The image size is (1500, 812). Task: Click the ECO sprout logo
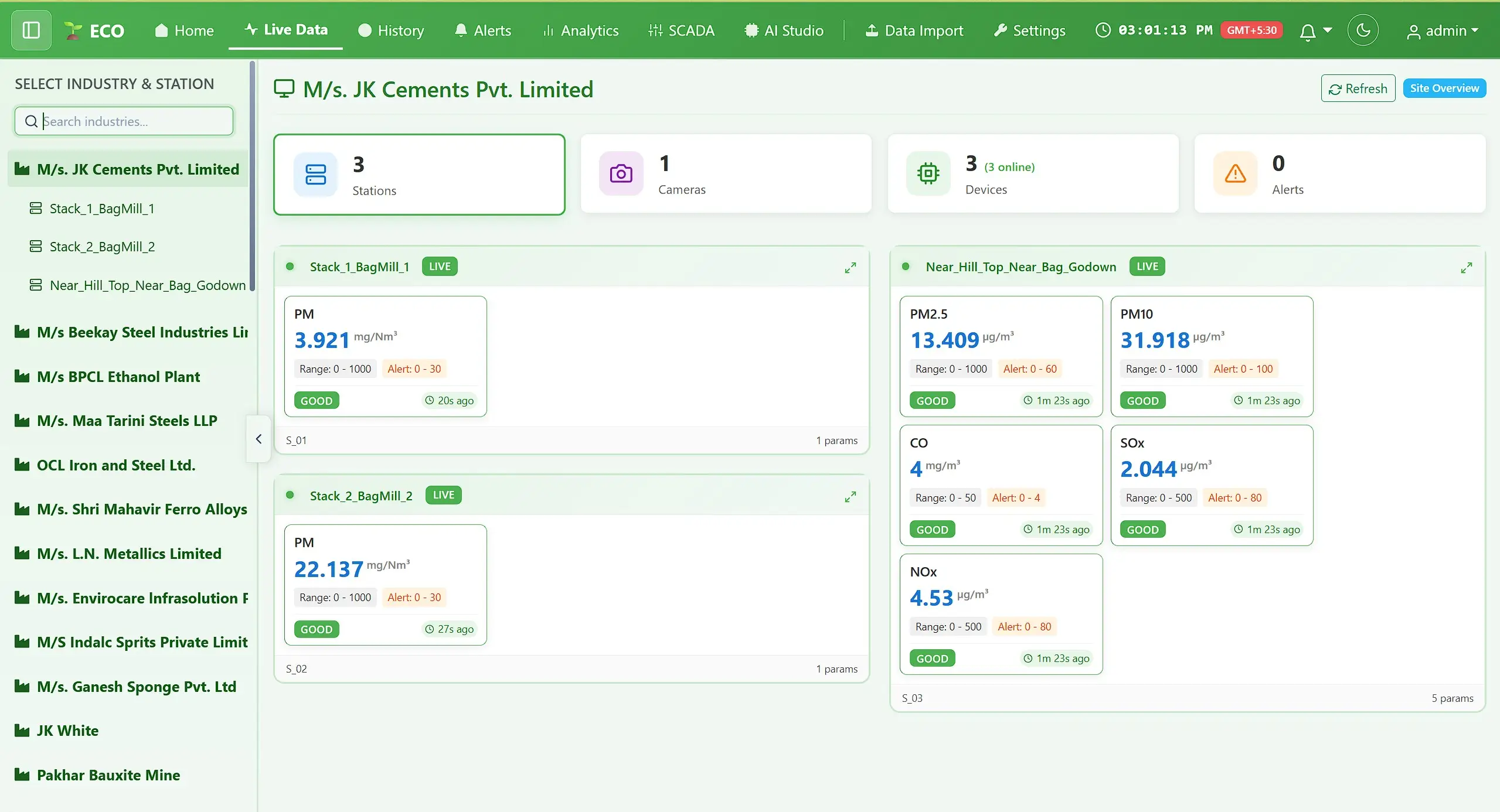pyautogui.click(x=73, y=30)
